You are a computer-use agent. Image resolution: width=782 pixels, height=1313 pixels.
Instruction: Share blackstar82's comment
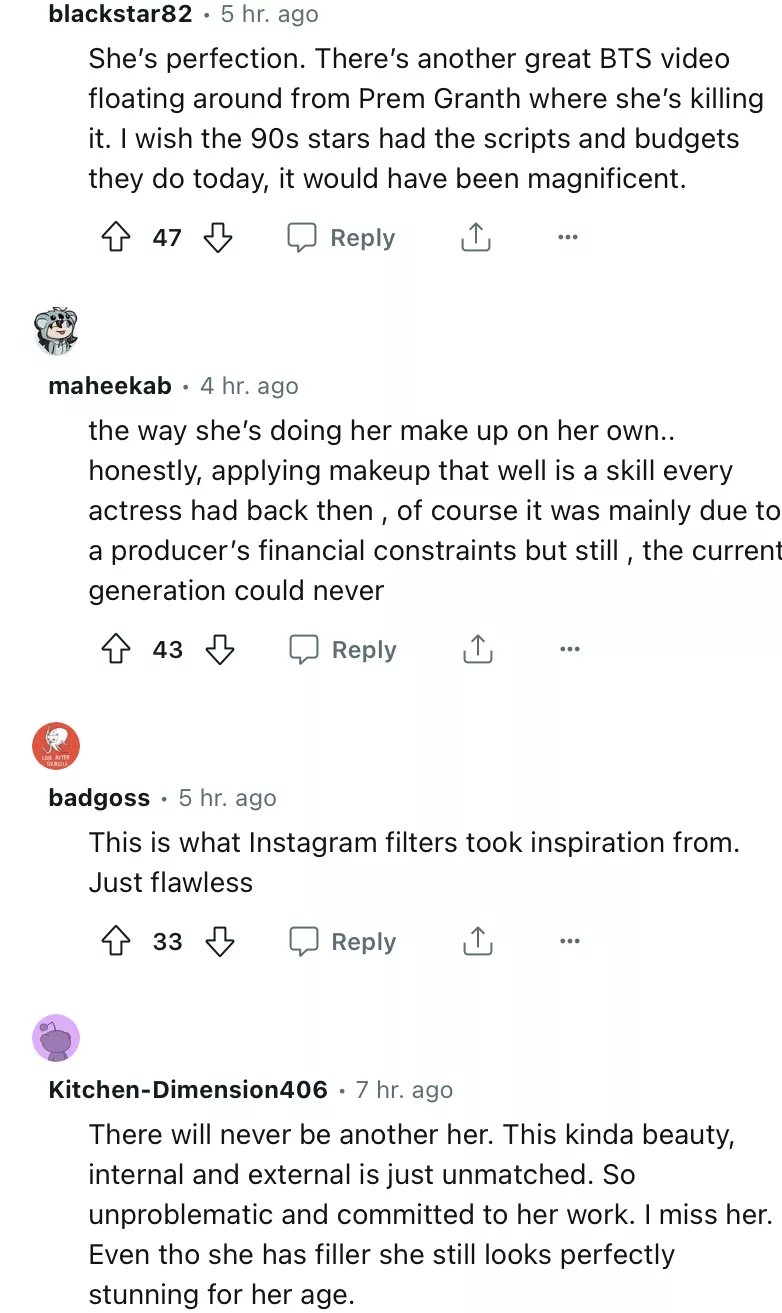point(476,238)
